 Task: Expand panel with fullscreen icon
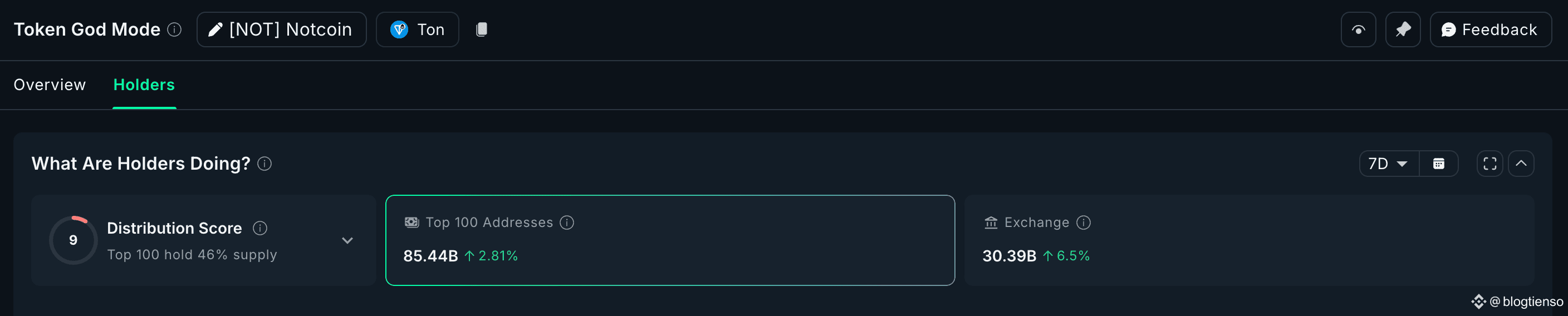[x=1489, y=164]
